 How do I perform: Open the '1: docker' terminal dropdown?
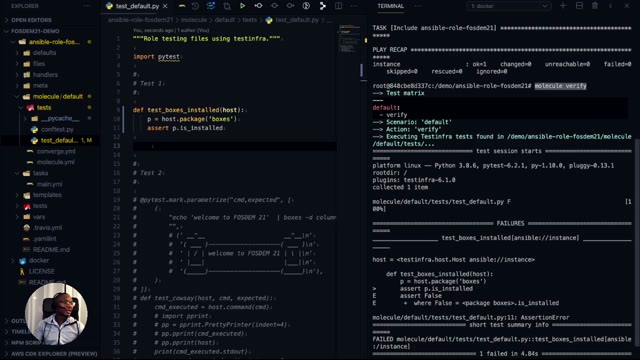(x=508, y=6)
